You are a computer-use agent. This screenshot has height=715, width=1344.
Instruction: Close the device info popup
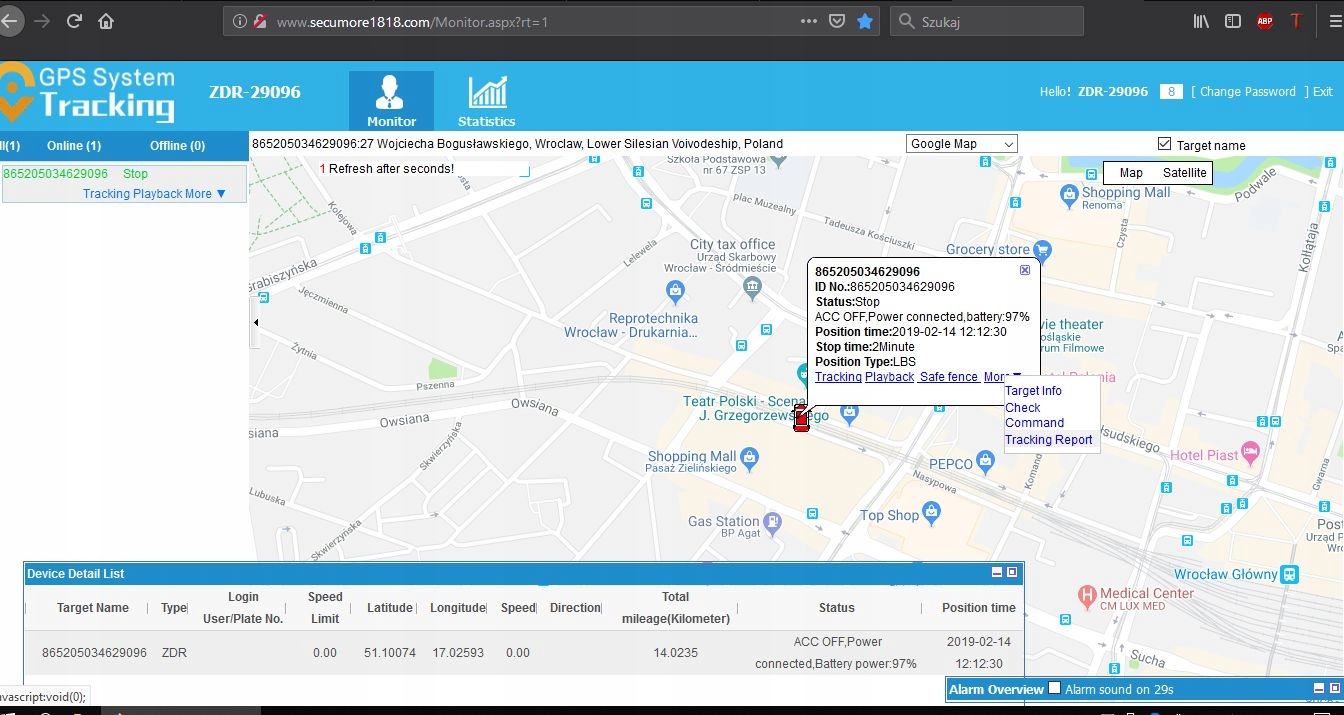coord(1025,271)
